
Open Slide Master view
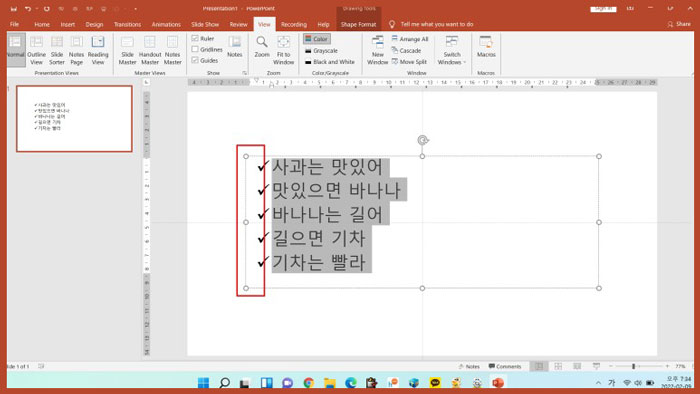(x=127, y=50)
